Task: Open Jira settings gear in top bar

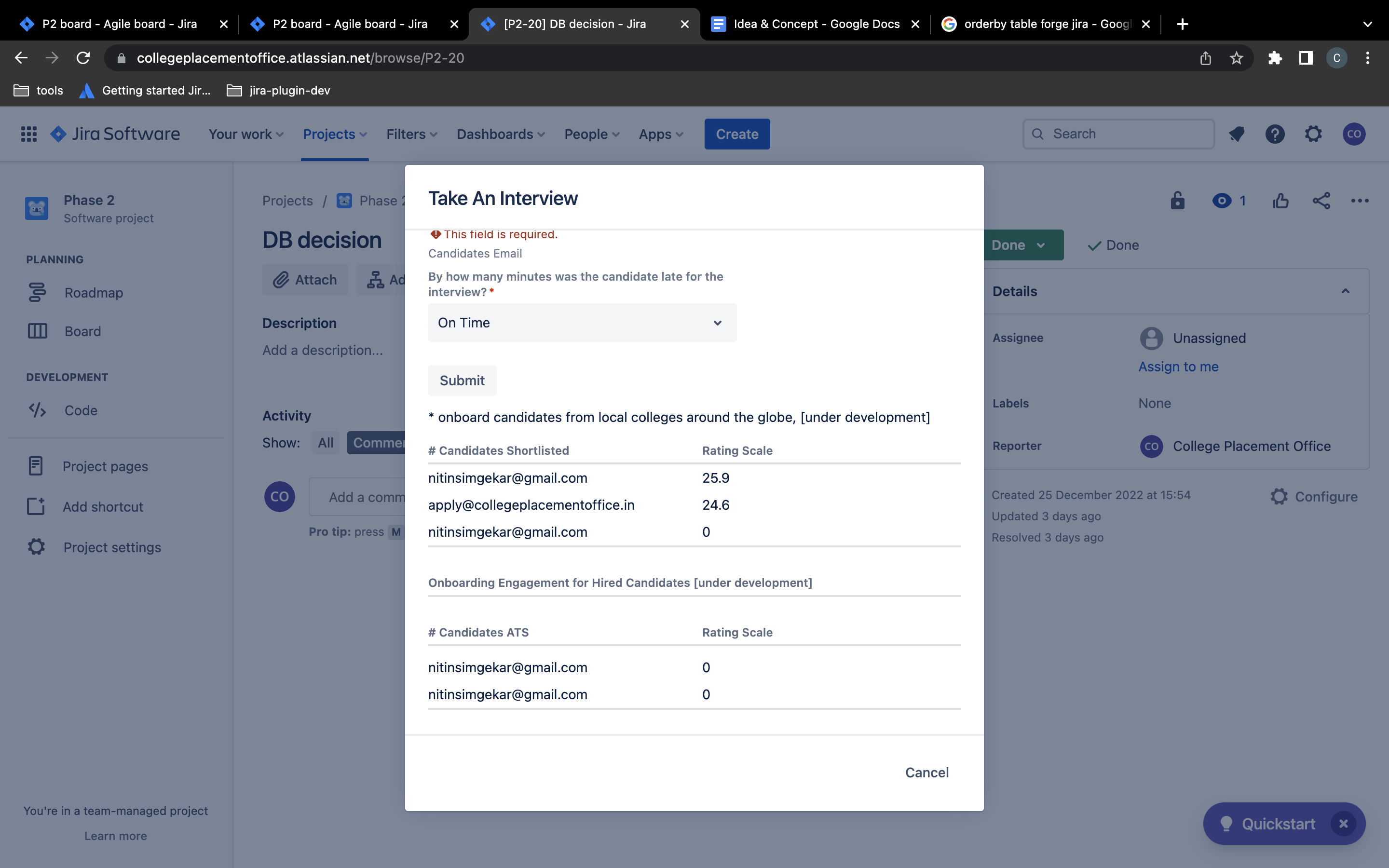Action: pos(1313,134)
